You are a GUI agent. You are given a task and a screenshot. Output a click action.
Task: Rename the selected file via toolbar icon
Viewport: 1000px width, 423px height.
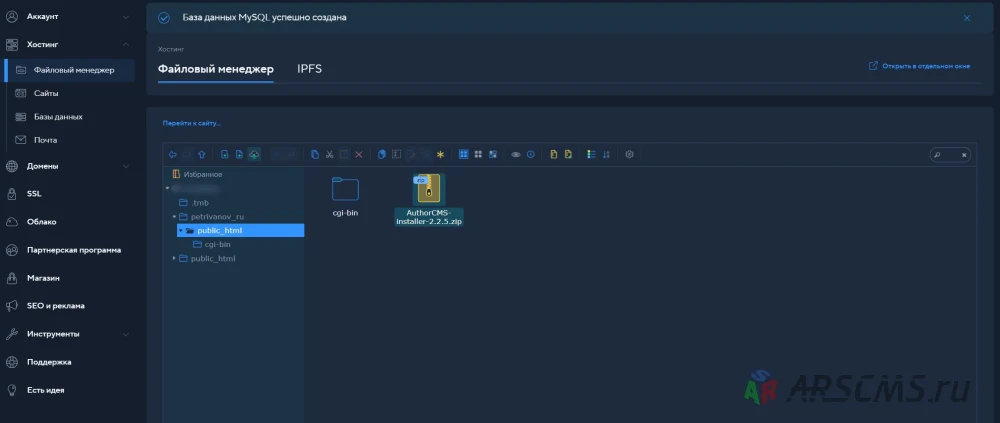point(396,154)
